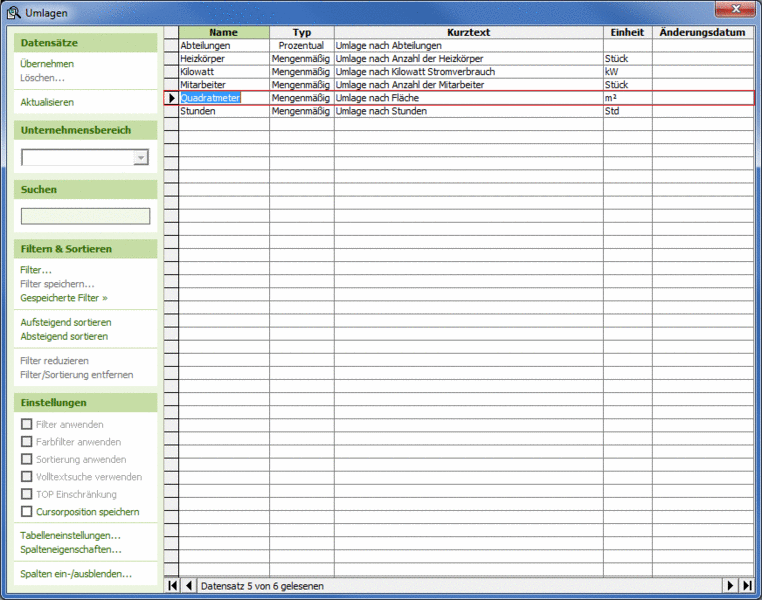
Task: Click the Kurztext column header
Action: [468, 33]
